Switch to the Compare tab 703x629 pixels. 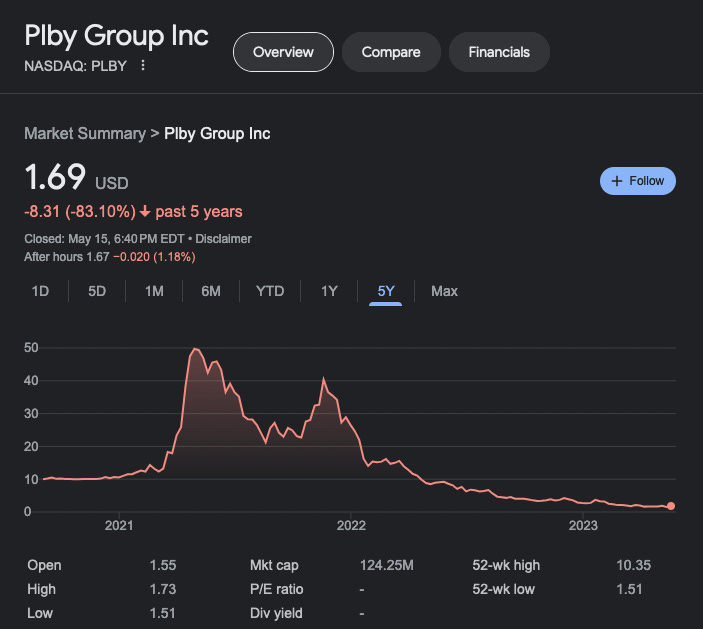(x=391, y=52)
